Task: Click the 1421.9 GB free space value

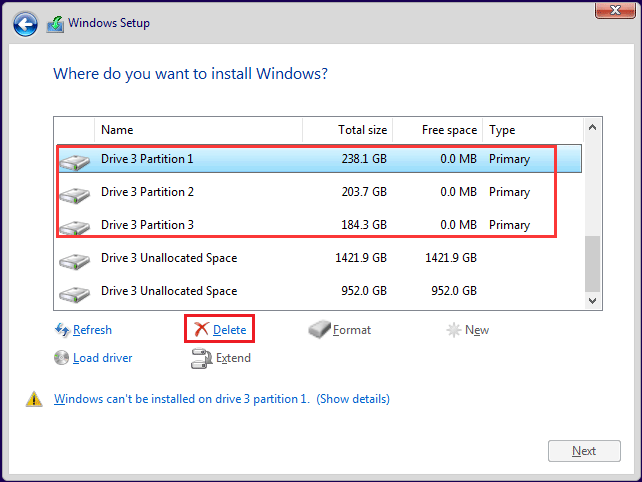Action: 451,258
